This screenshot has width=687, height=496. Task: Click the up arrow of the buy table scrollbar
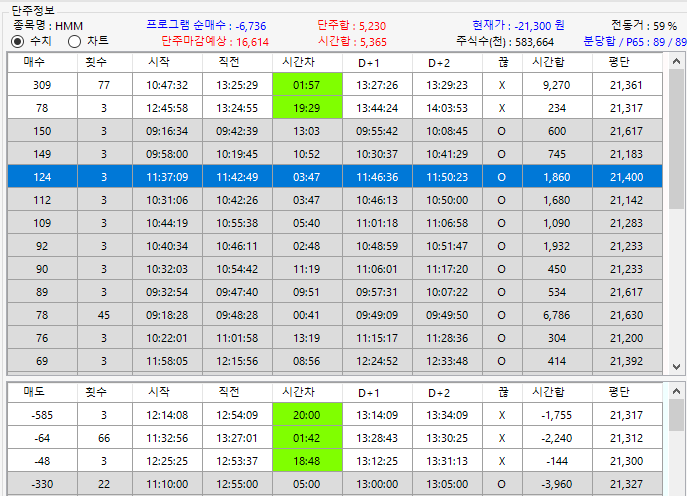tap(676, 61)
